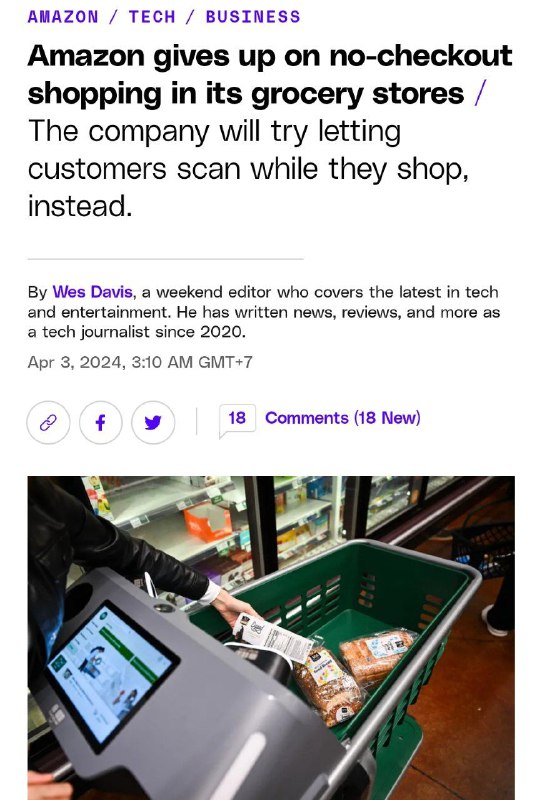Click the horizontal divider above the byline

(x=166, y=259)
